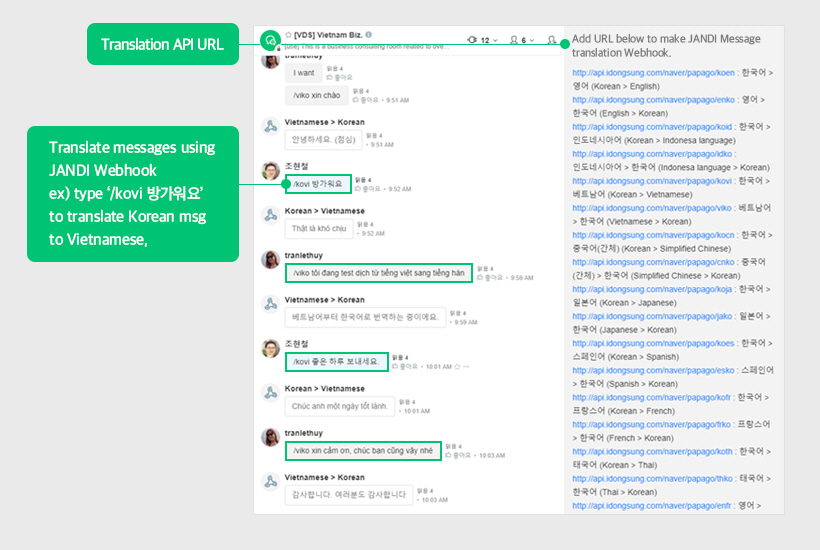The height and width of the screenshot is (550, 820).
Task: Click the green JANDI topic chat icon
Action: 270,40
